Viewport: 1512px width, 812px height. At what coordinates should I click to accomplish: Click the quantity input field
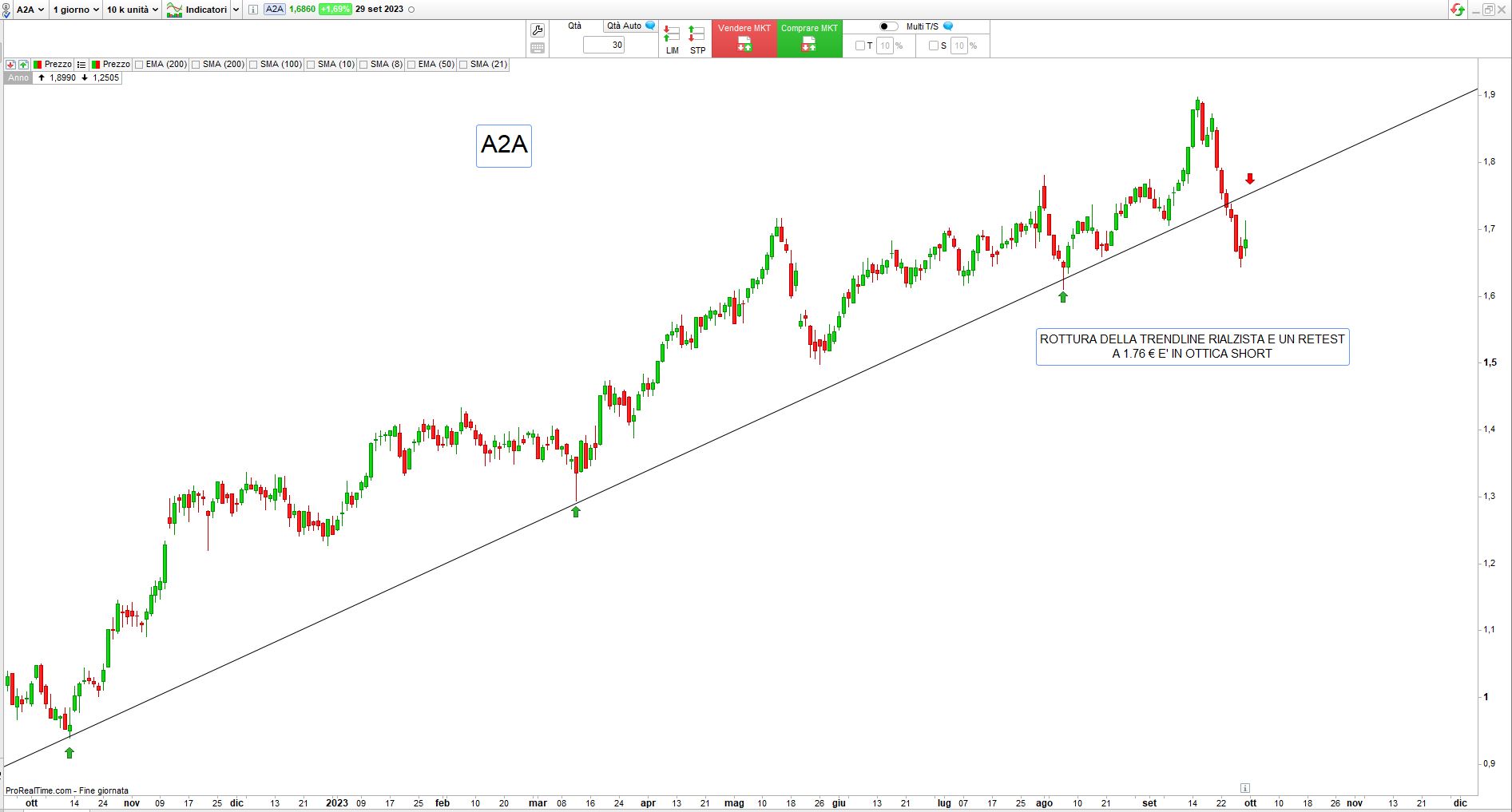[604, 46]
